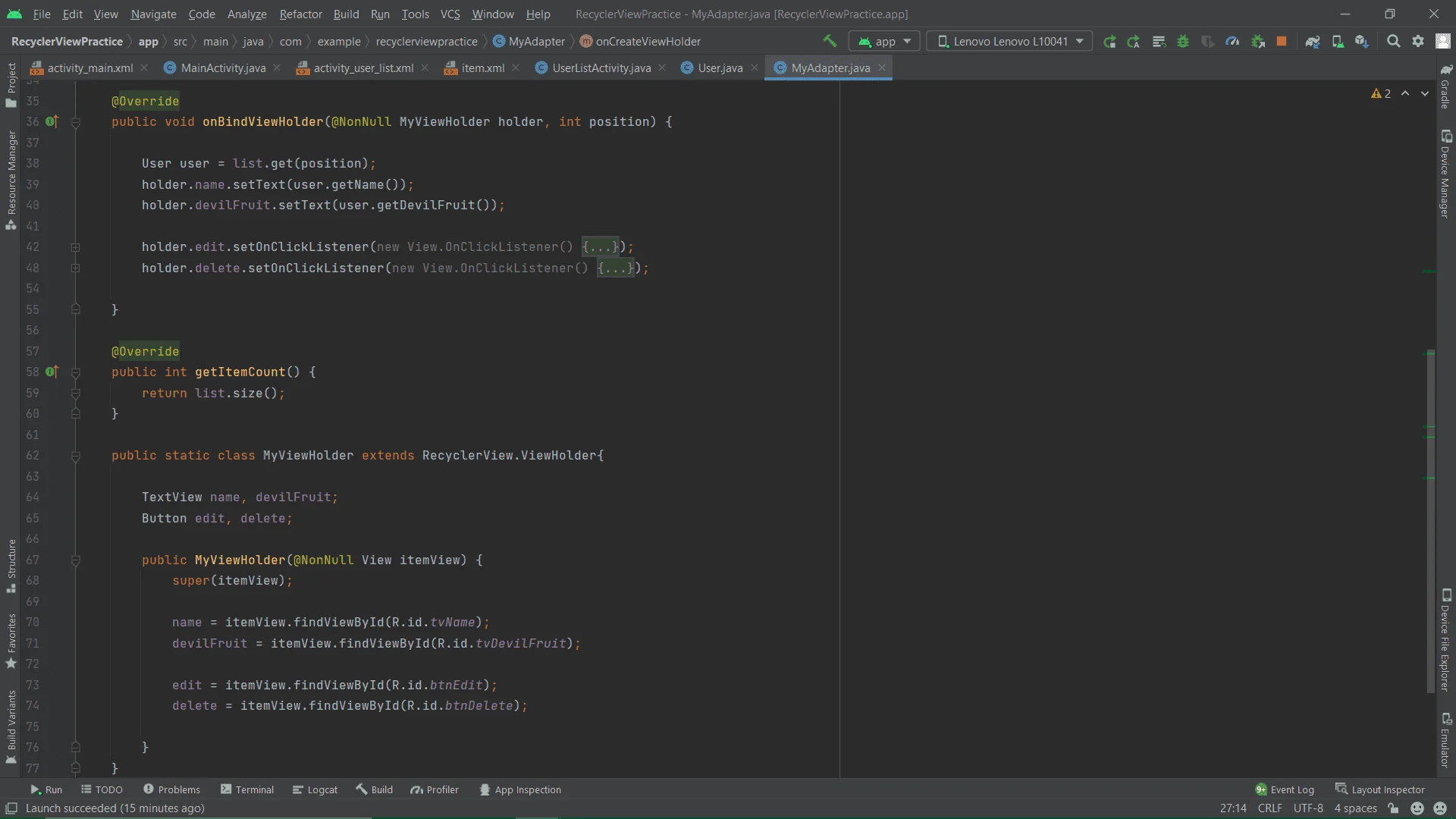This screenshot has width=1456, height=819.
Task: Attach Debugger to Android Process icon
Action: coord(1257,41)
